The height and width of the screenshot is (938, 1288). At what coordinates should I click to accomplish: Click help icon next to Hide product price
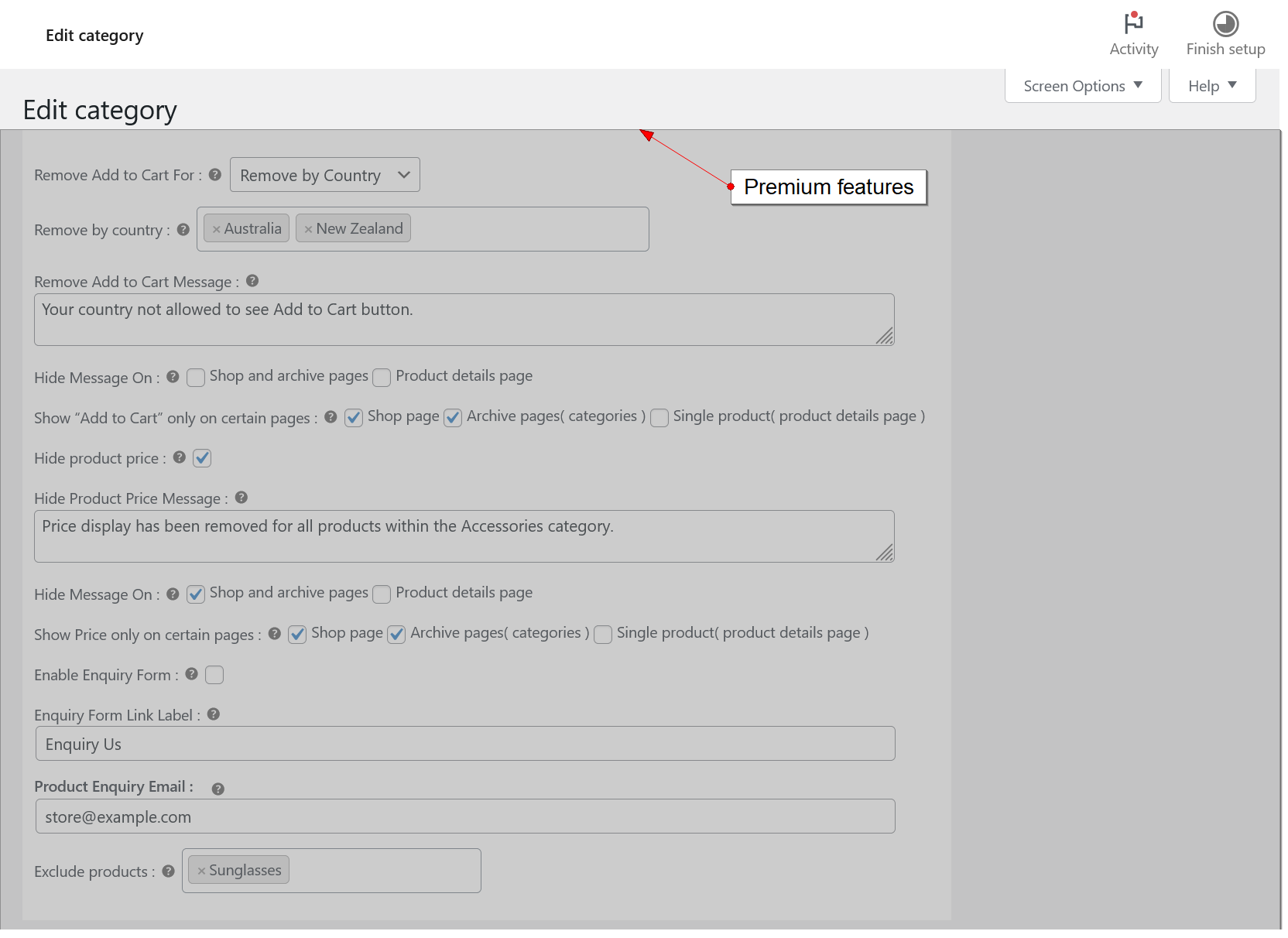coord(180,457)
